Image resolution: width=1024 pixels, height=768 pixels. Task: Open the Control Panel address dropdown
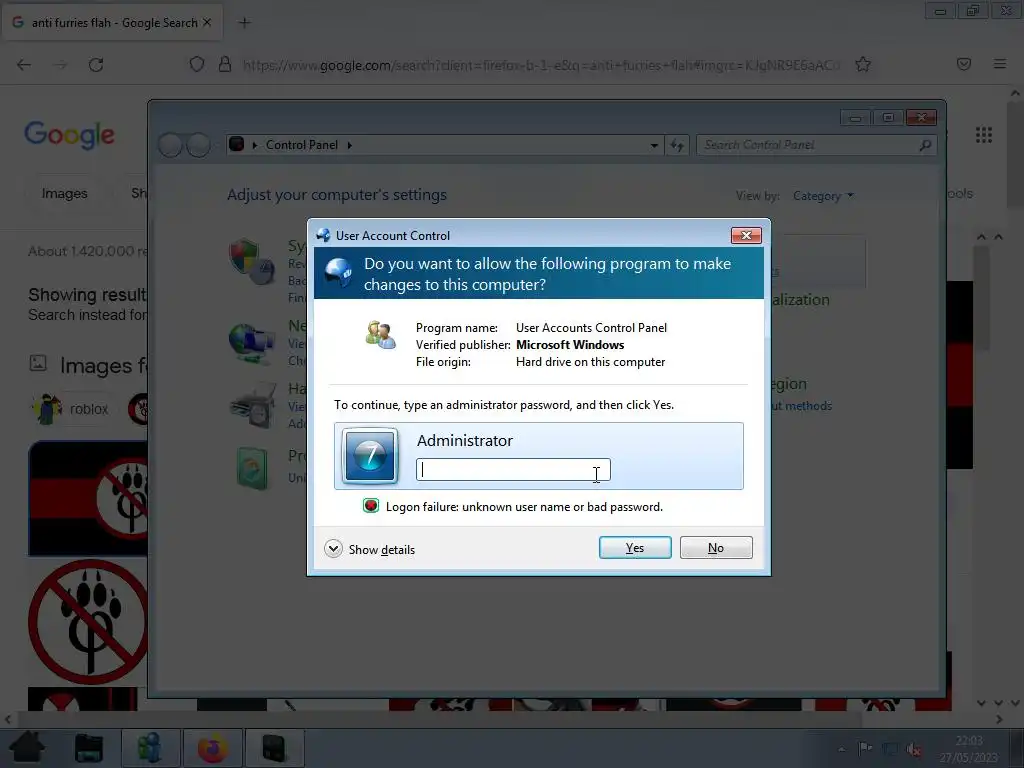tap(654, 145)
